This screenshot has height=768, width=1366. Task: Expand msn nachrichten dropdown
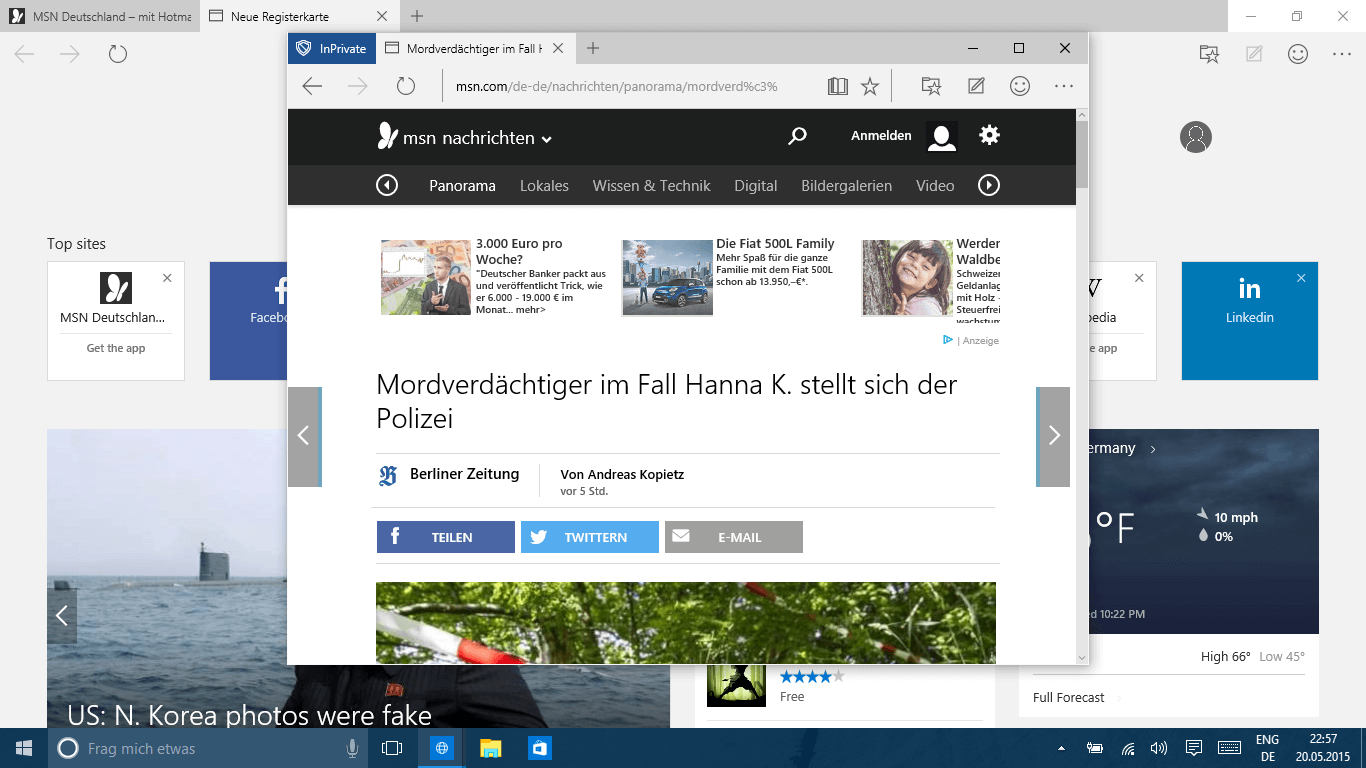click(547, 140)
